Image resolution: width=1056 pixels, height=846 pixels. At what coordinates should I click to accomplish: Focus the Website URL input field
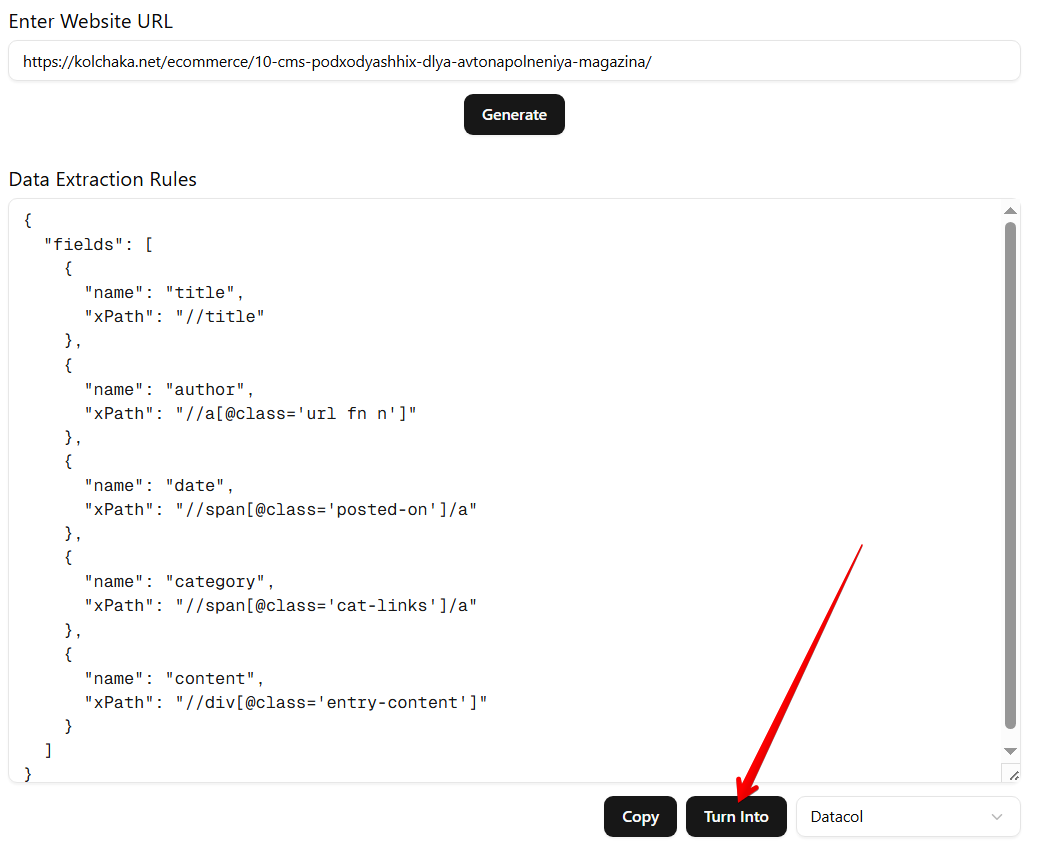tap(514, 61)
